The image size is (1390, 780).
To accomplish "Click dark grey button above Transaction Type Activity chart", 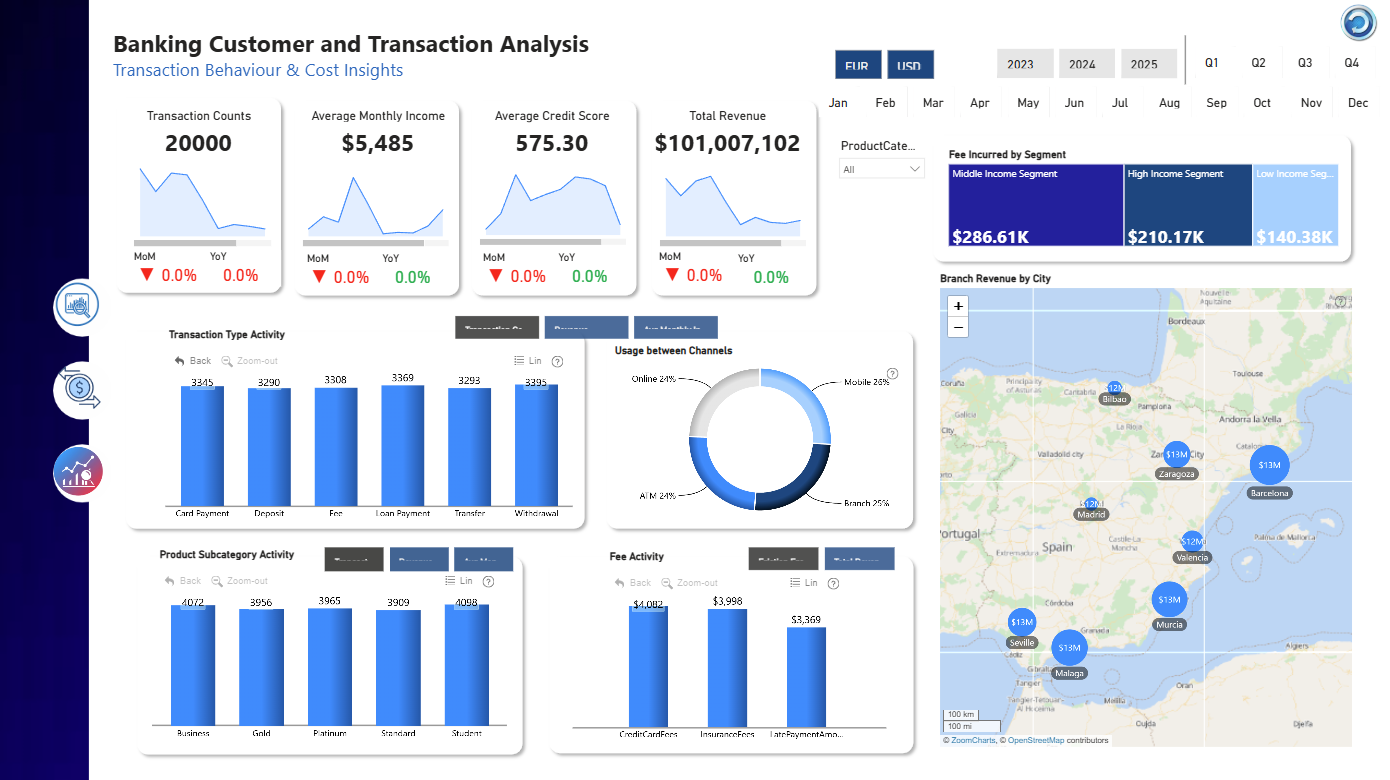I will pos(497,327).
